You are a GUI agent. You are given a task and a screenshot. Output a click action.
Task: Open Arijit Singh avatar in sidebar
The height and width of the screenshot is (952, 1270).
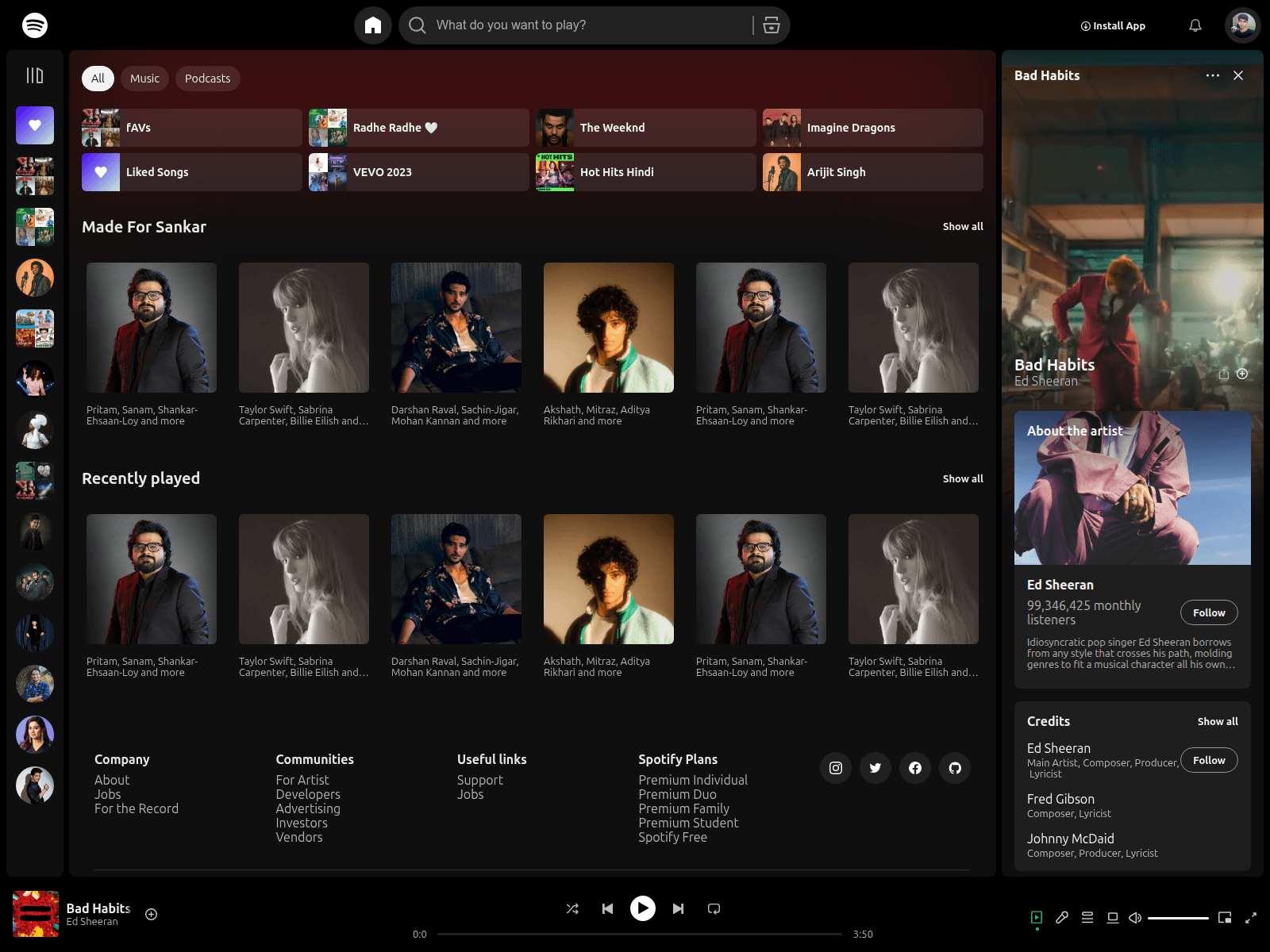[x=35, y=278]
